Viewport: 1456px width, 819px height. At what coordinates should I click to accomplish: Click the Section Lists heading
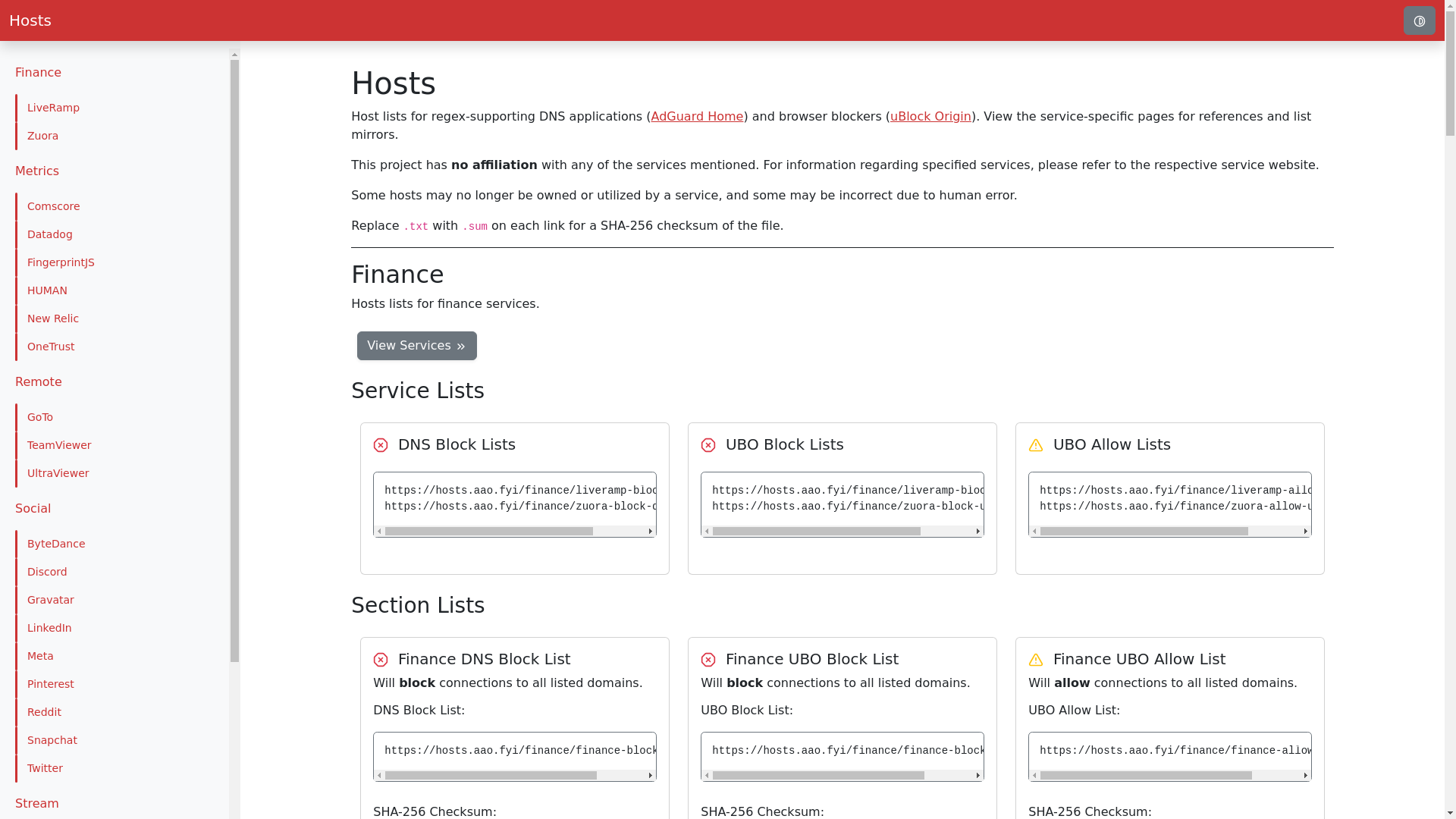tap(418, 606)
